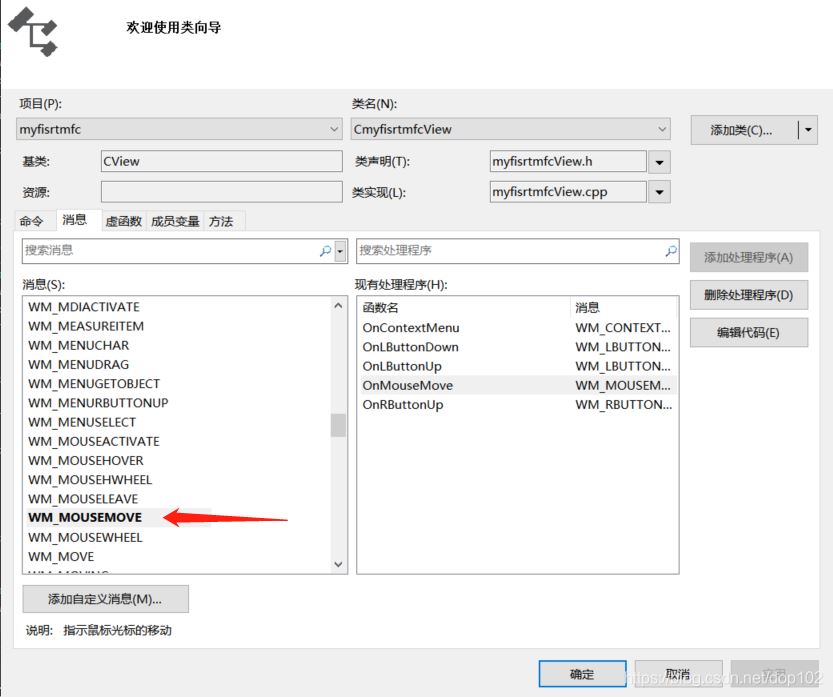
Task: Click the 函数名 column header
Action: click(464, 308)
